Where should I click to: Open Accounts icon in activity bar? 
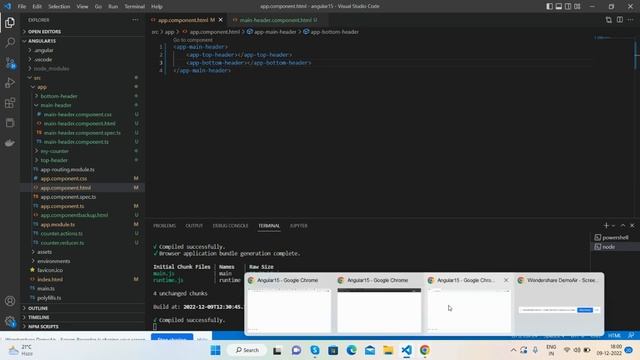coord(10,301)
